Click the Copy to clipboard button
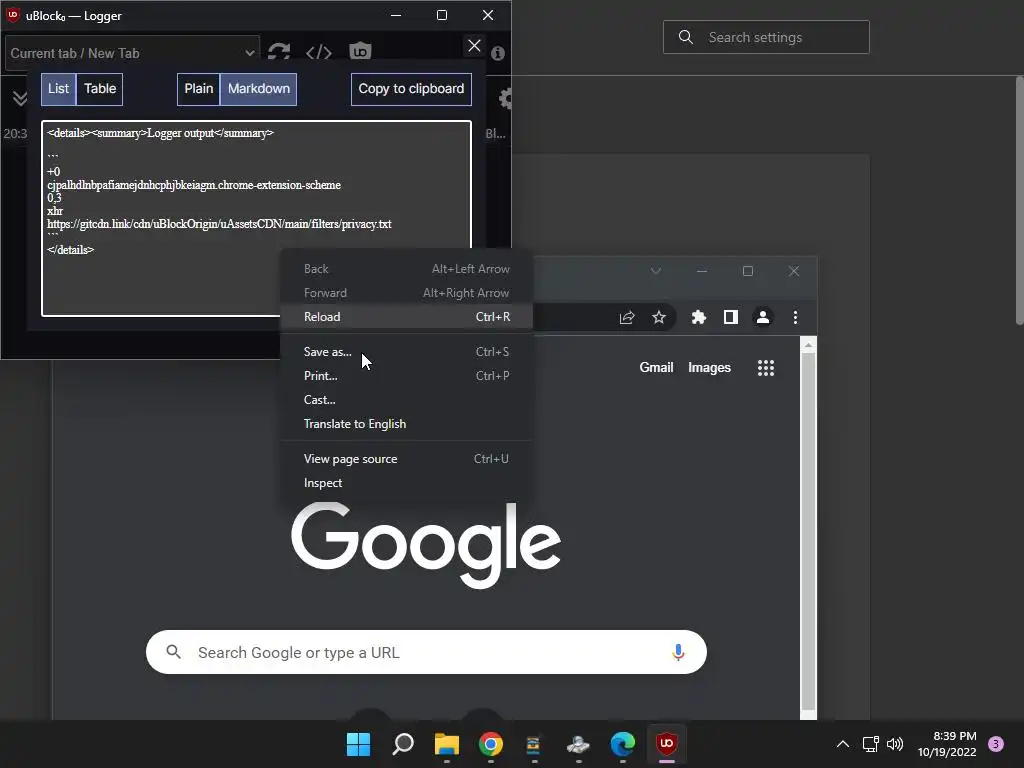Screen dimensions: 1024x768 point(411,89)
